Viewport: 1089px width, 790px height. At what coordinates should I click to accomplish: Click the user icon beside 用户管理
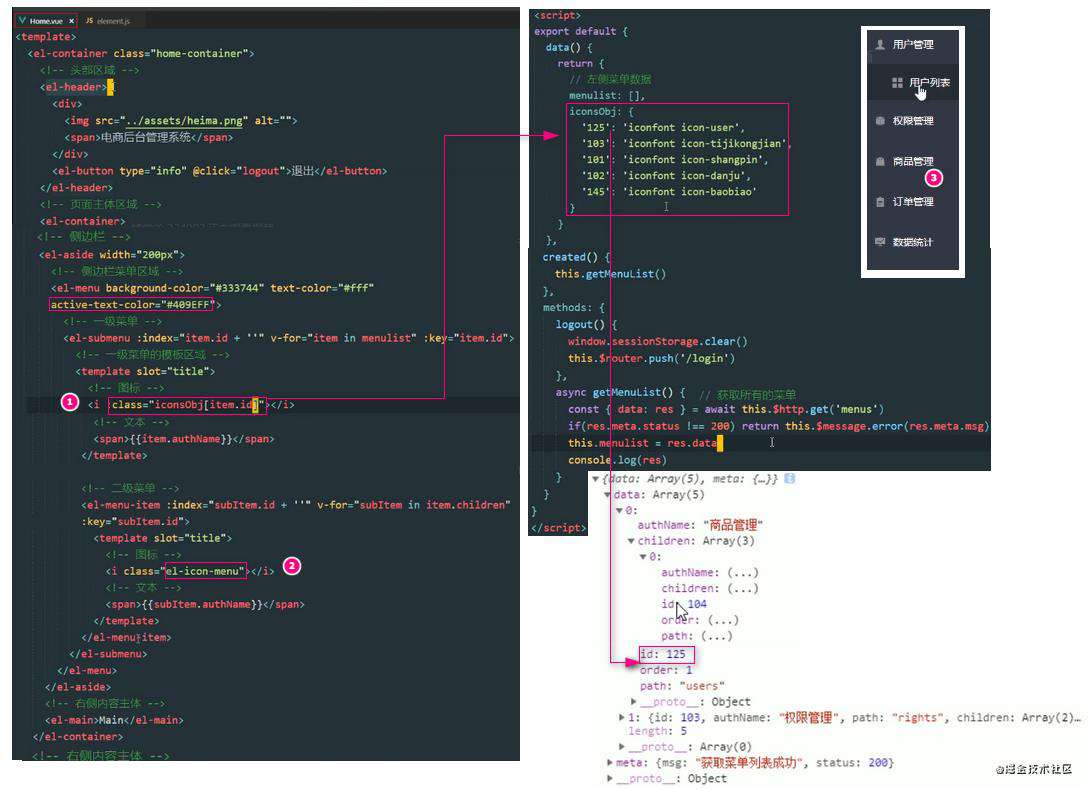[880, 44]
